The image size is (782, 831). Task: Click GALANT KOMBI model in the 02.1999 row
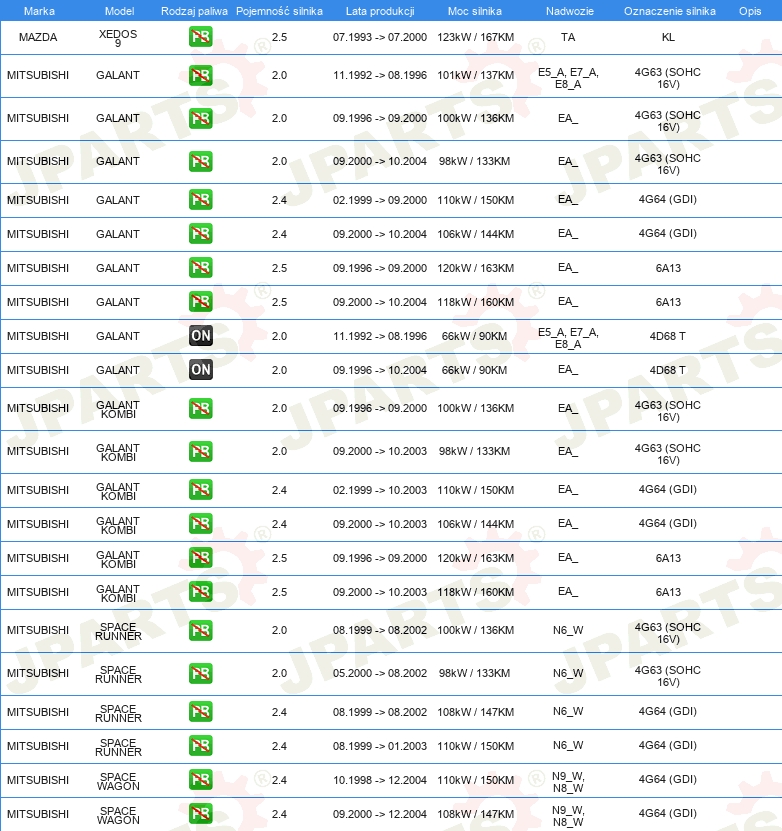pyautogui.click(x=118, y=491)
